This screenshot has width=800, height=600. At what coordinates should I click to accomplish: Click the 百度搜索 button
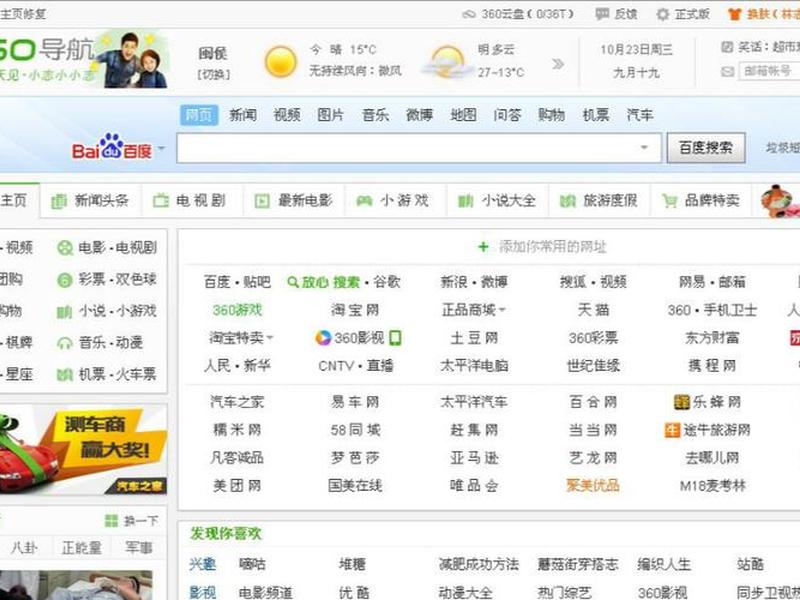click(x=706, y=148)
